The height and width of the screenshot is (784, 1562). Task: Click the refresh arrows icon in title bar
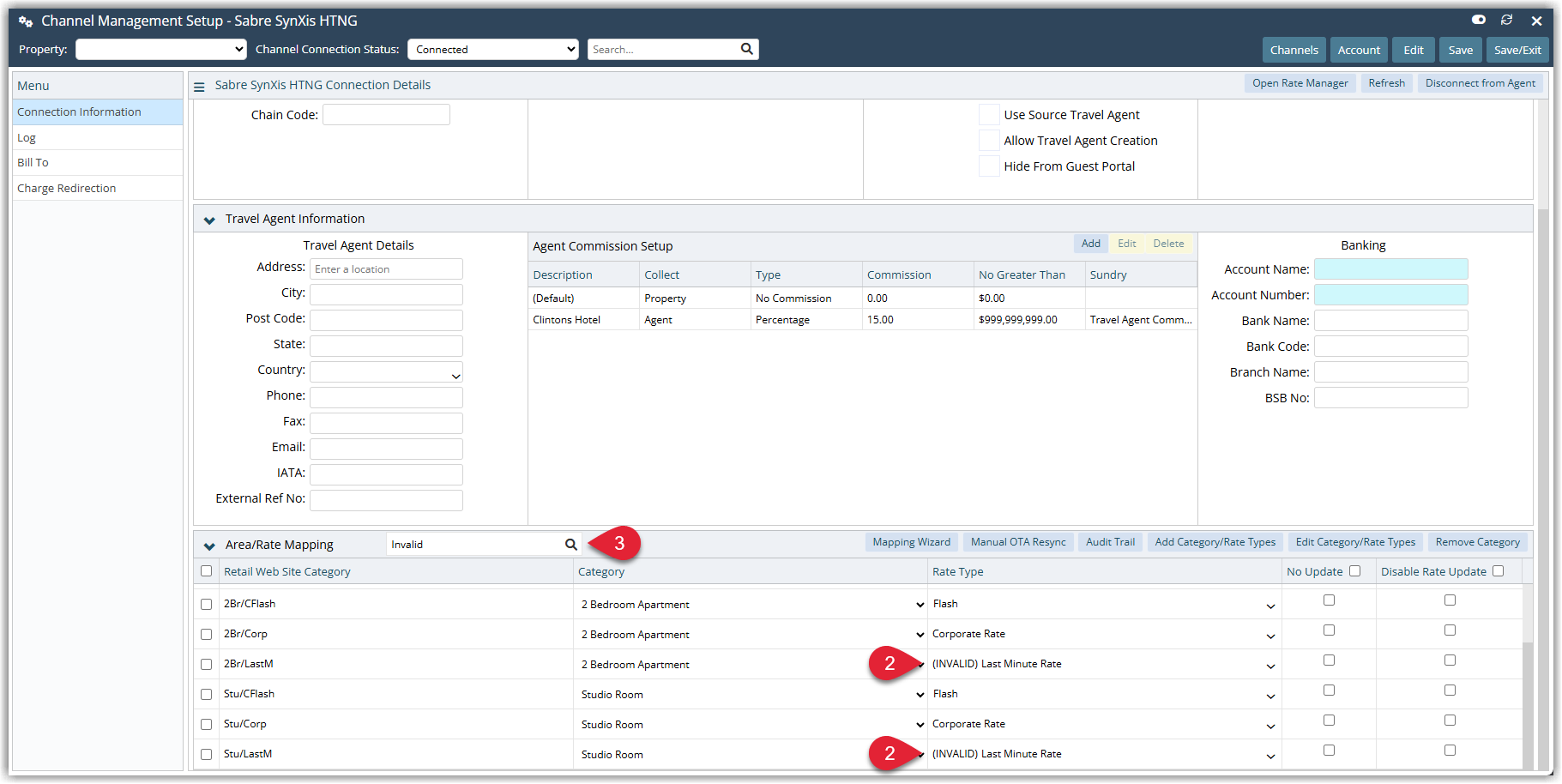[x=1506, y=20]
